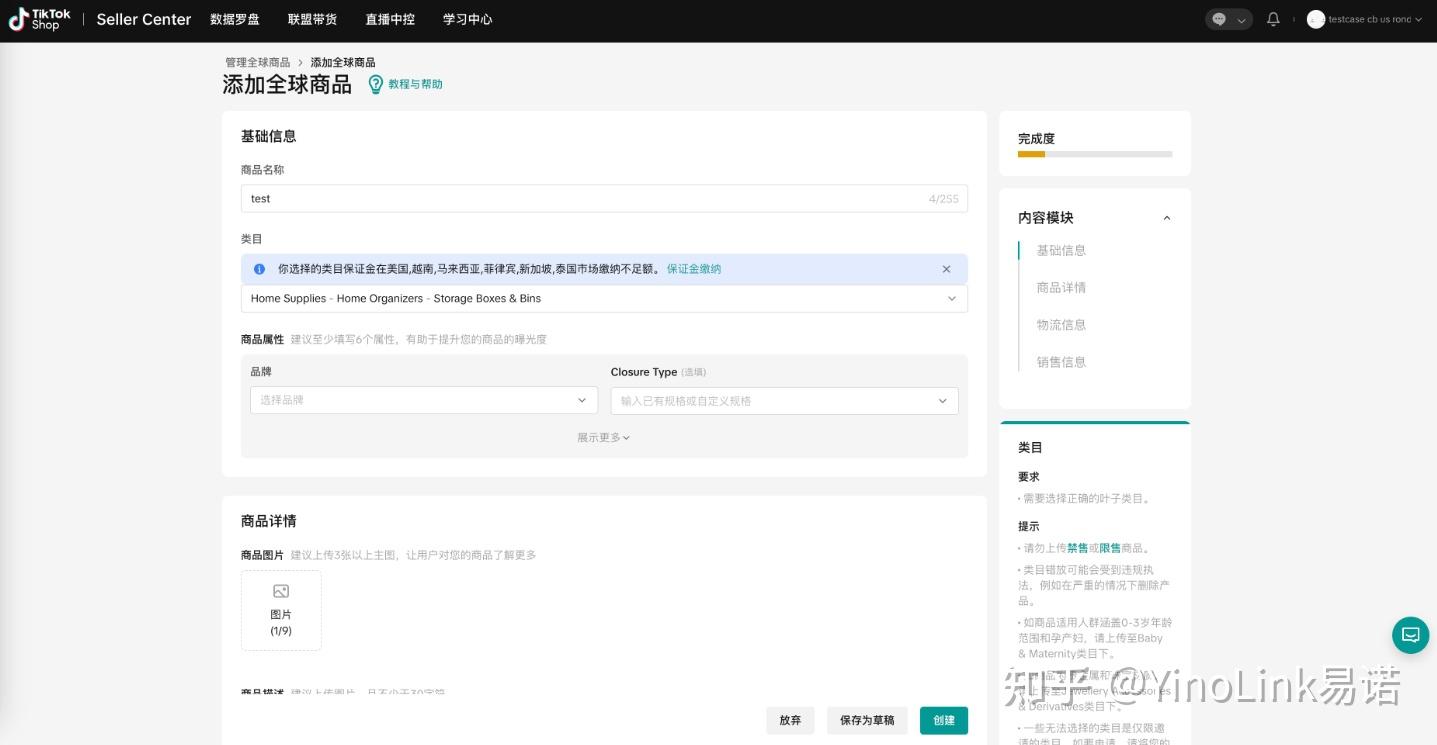Image resolution: width=1437 pixels, height=745 pixels.
Task: Click the 完成度 progress bar
Action: click(1095, 154)
